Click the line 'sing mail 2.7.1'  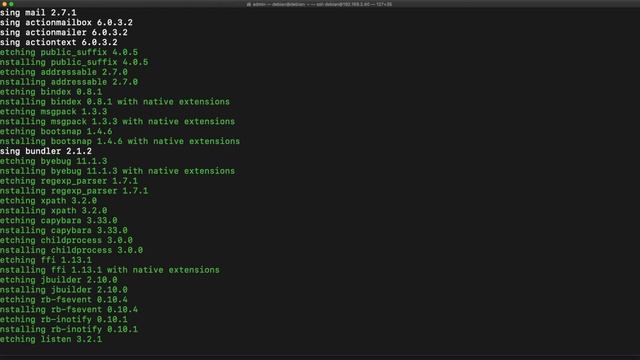(38, 13)
